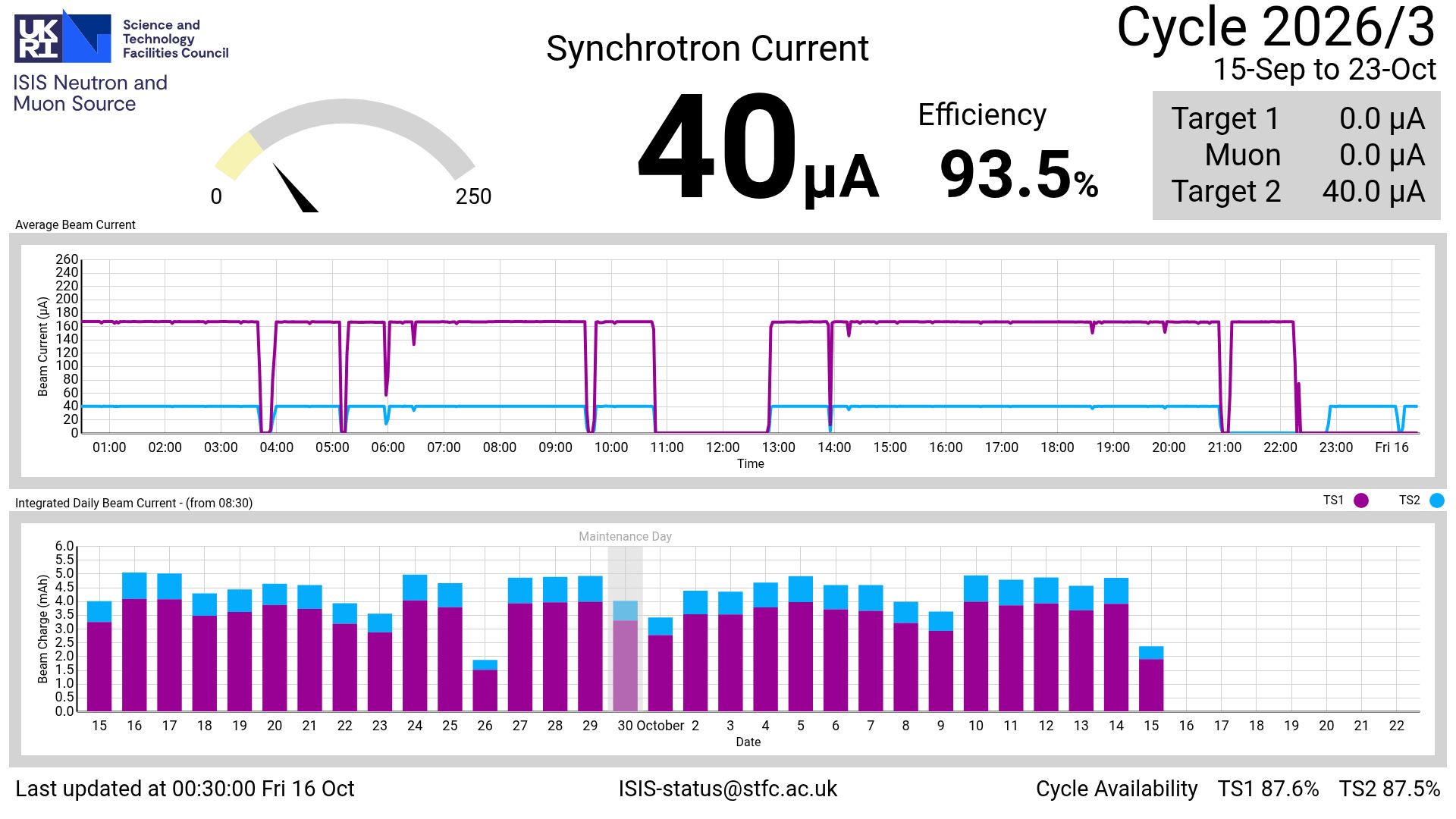Screen dimensions: 1456x819
Task: Click the 'Average Beam Current' chart title
Action: (x=75, y=225)
